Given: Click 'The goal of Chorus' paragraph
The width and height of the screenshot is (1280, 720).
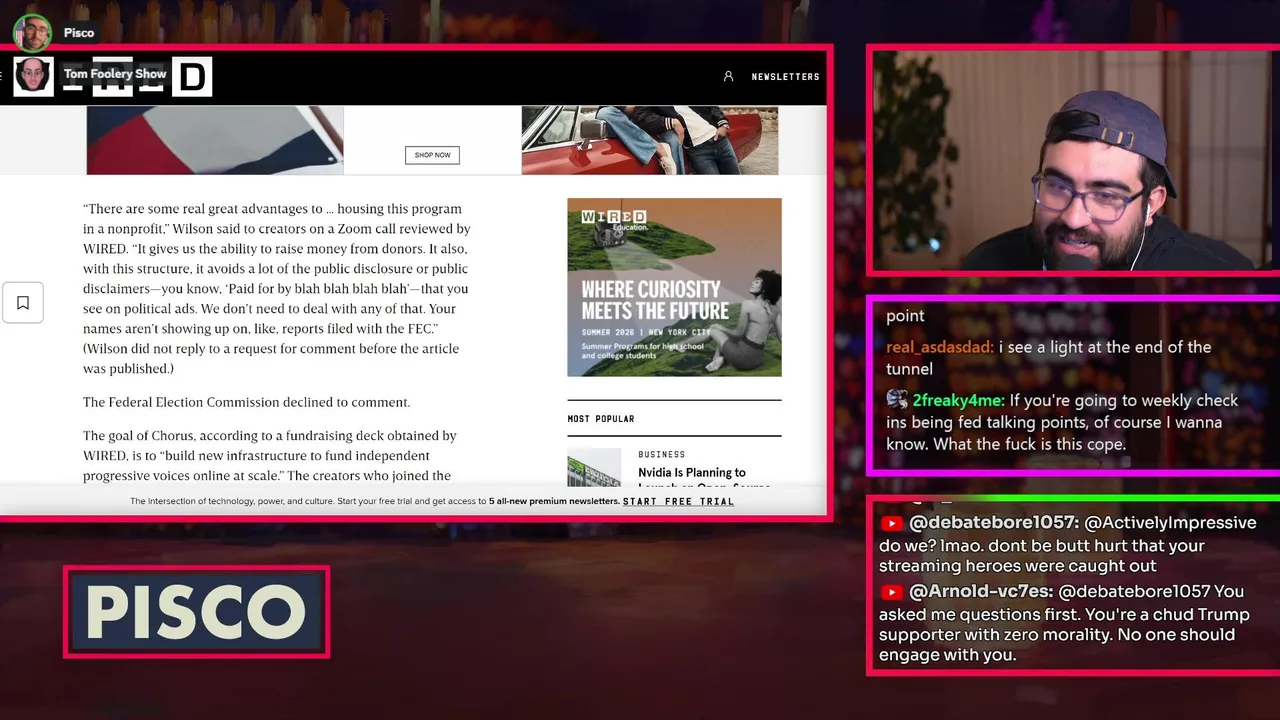Looking at the screenshot, I should 270,456.
